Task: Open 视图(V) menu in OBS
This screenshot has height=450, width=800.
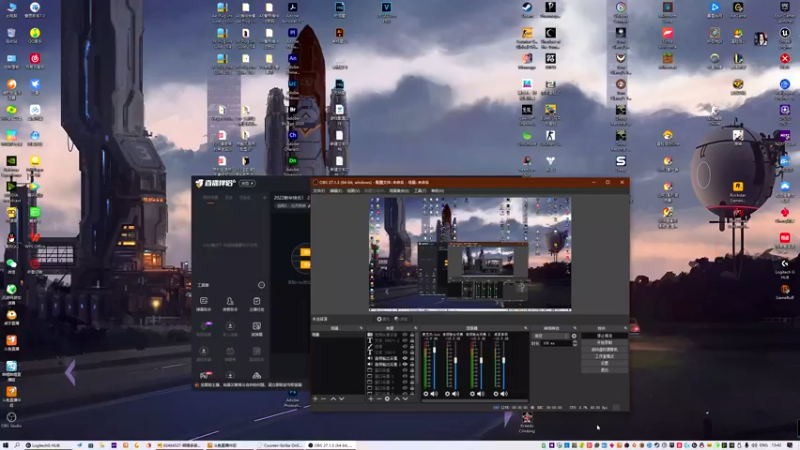Action: click(353, 191)
